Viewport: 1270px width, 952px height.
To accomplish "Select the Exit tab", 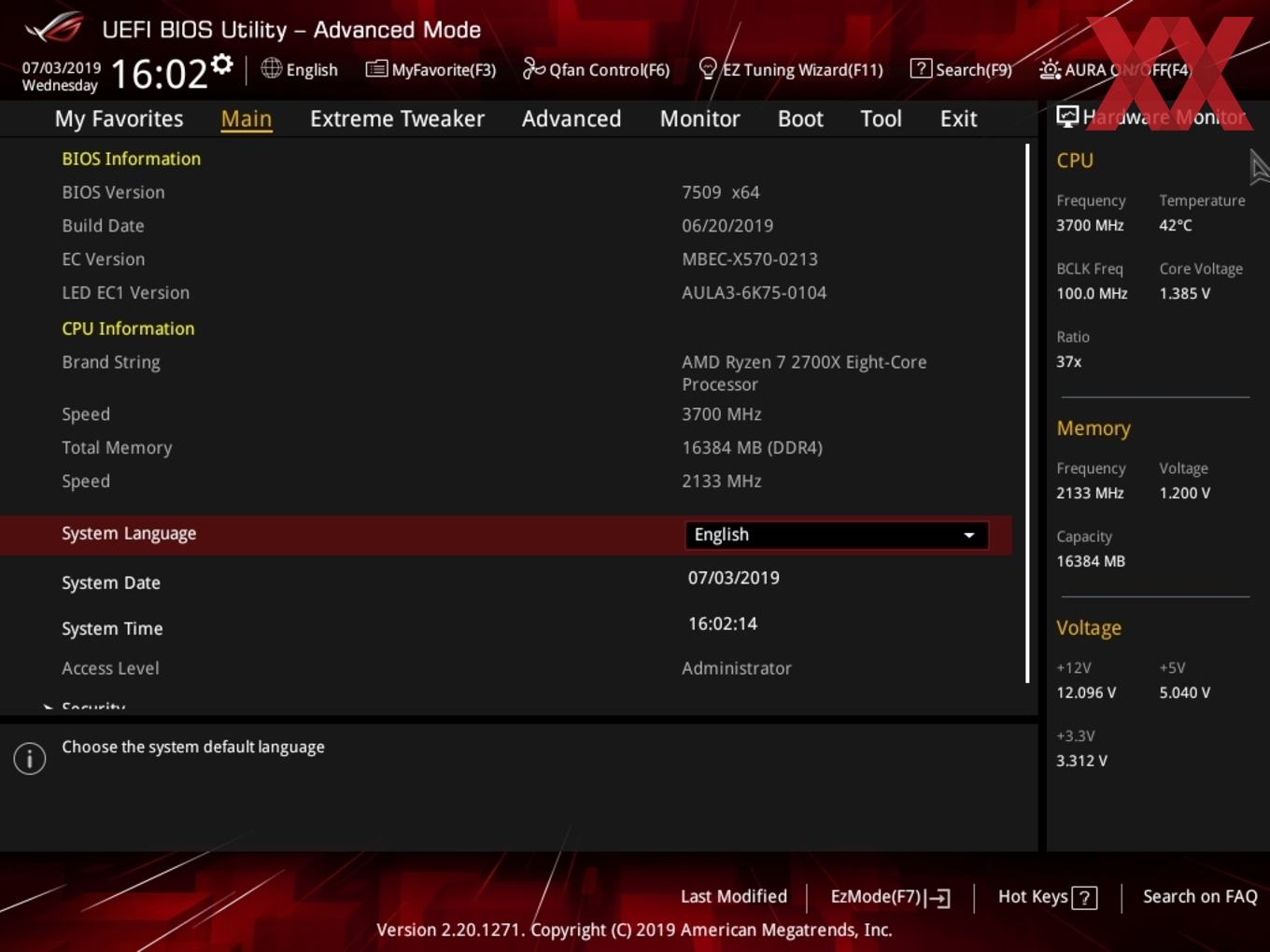I will (958, 119).
